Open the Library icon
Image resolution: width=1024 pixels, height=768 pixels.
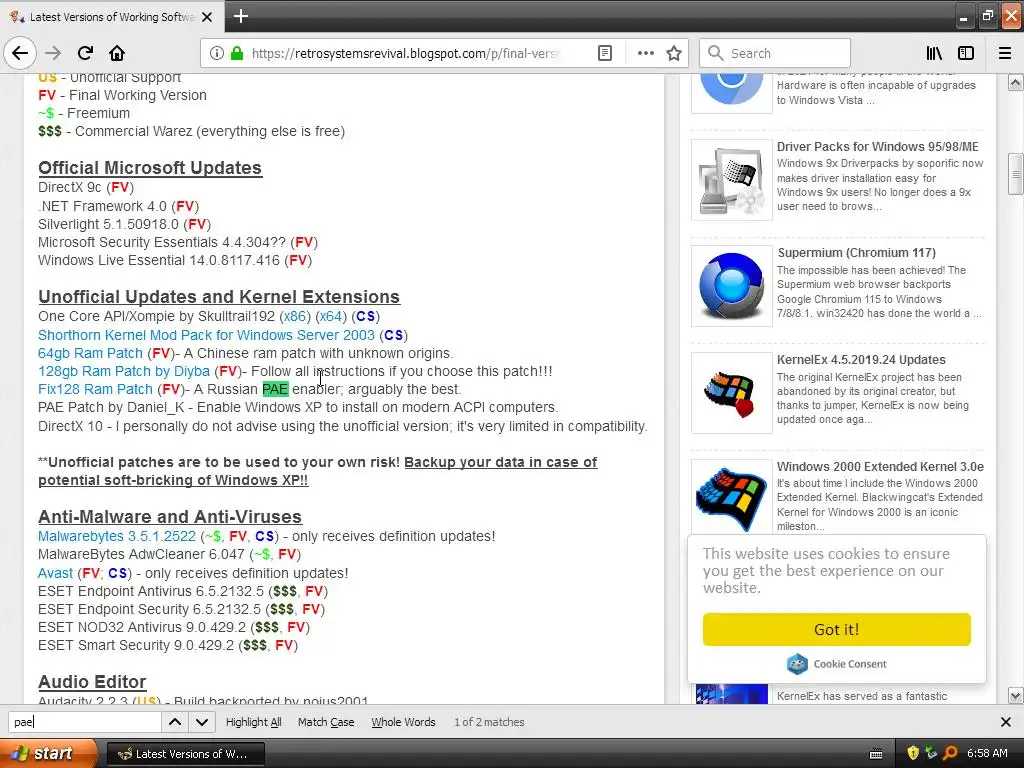(x=934, y=53)
